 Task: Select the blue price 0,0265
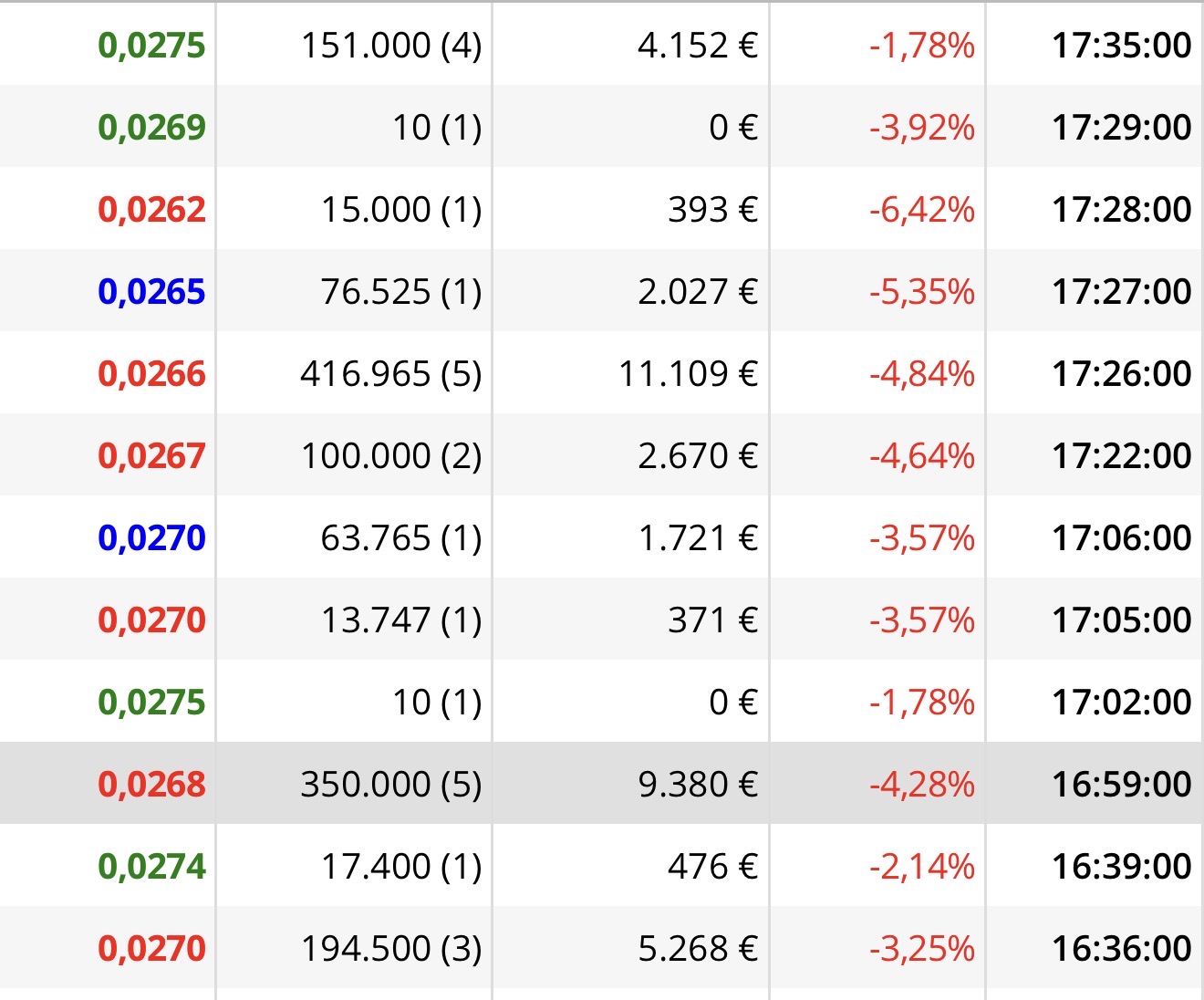click(x=151, y=291)
